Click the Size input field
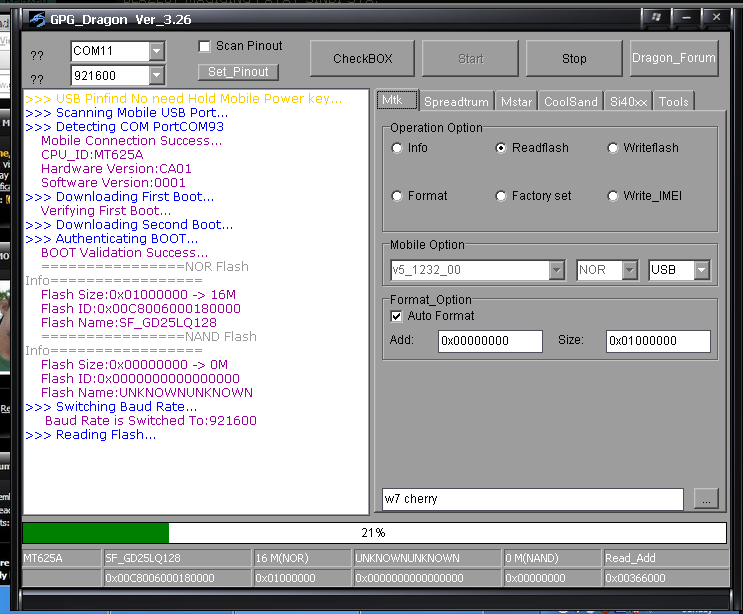Screen dimensions: 743x614 tap(658, 341)
